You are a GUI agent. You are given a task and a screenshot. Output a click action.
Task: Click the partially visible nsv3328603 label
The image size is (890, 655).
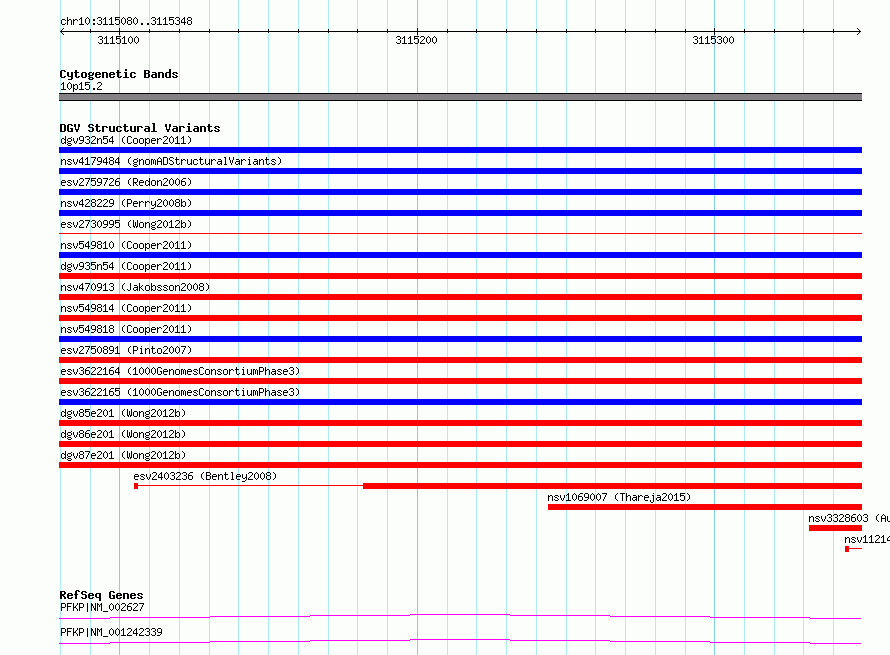pyautogui.click(x=849, y=518)
